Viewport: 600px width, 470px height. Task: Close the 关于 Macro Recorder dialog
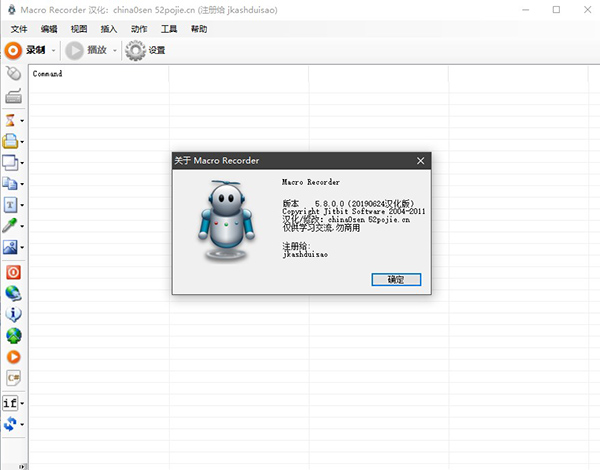[x=421, y=161]
